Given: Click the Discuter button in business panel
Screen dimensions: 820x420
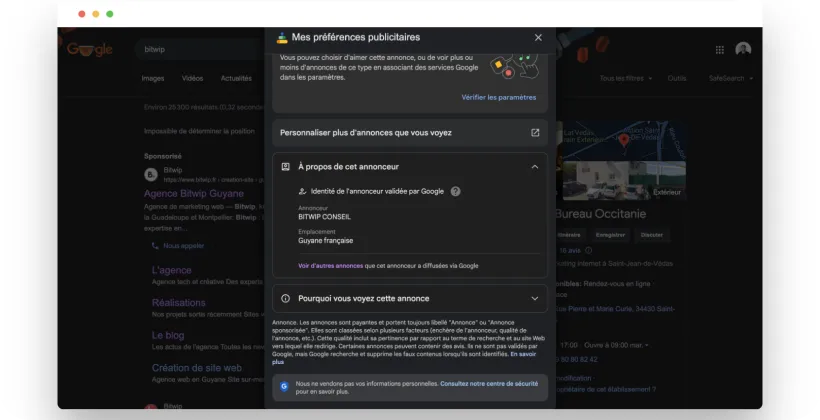Looking at the screenshot, I should coord(652,235).
